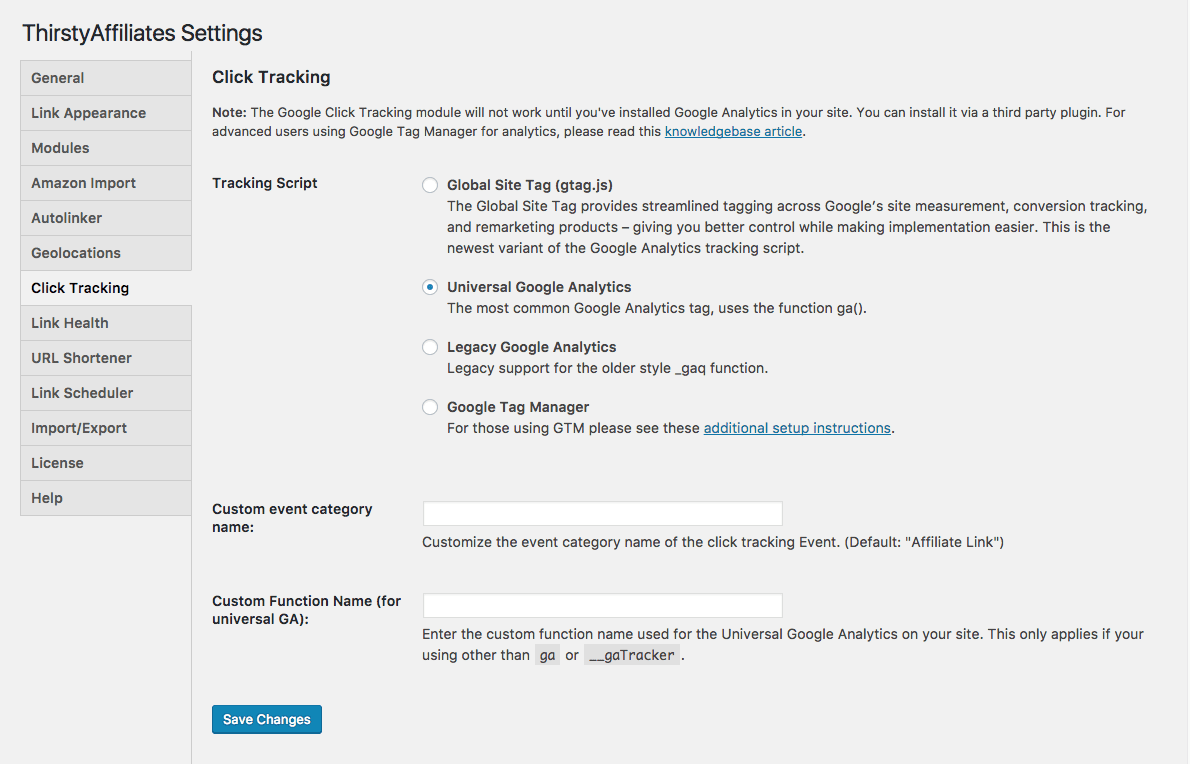Open the Amazon Import tab

pos(105,183)
